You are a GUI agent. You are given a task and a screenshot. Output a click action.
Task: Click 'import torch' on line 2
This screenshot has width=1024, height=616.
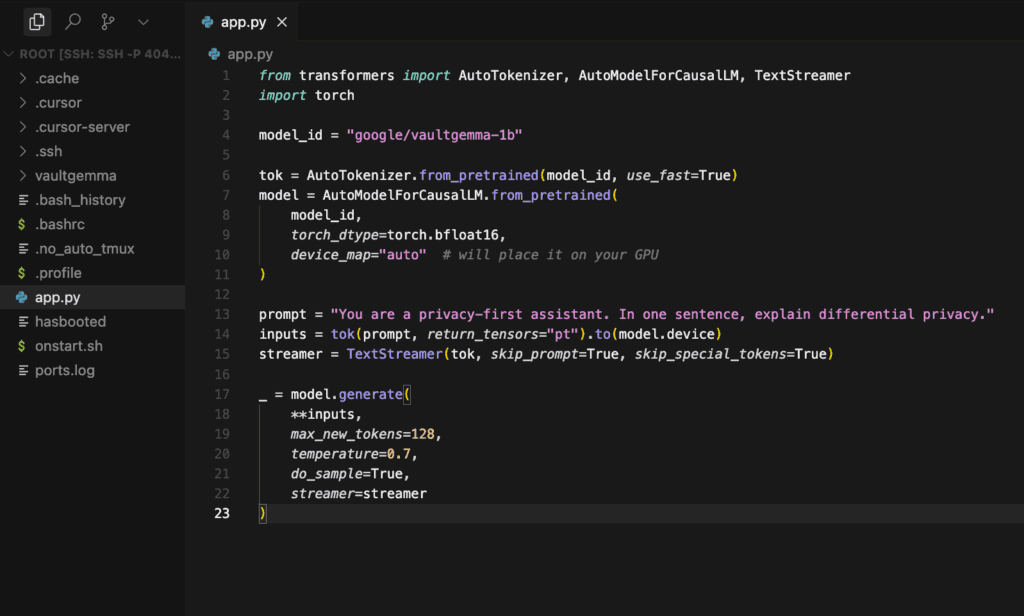(x=306, y=95)
